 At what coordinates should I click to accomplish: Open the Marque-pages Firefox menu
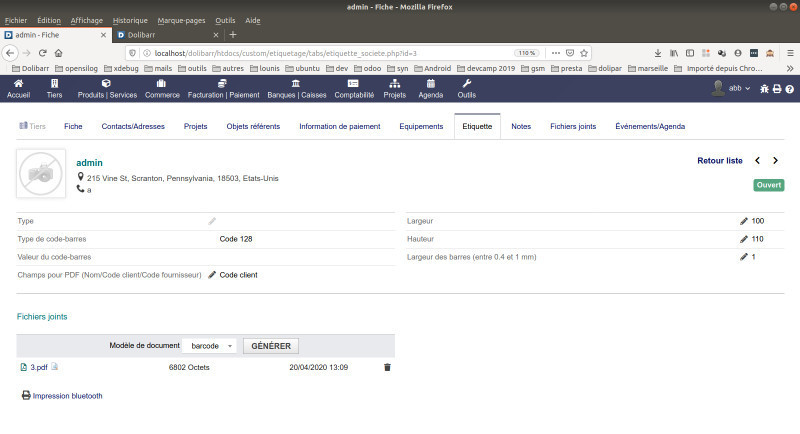181,20
